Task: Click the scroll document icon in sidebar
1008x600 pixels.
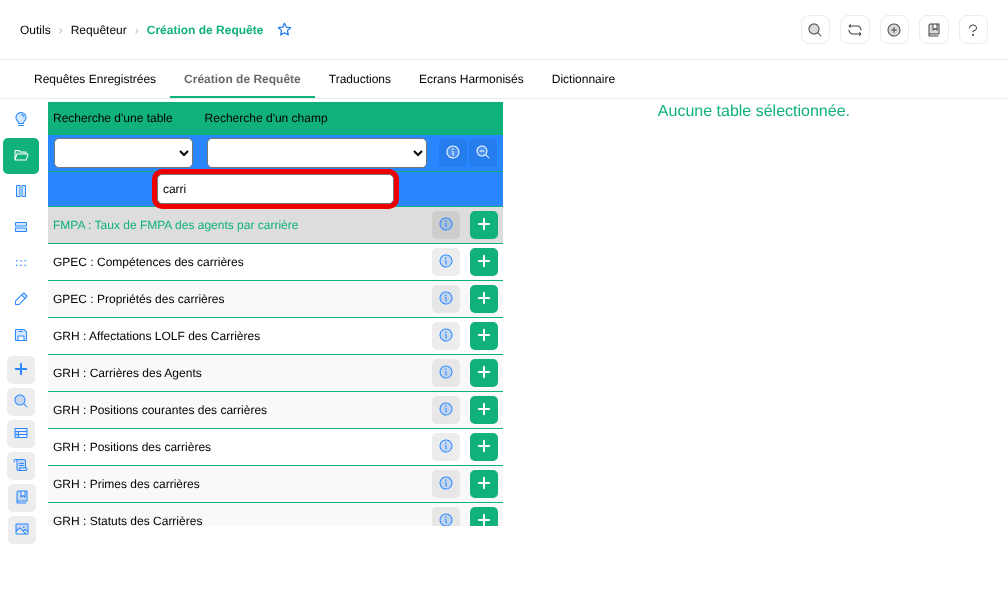Action: [x=21, y=465]
